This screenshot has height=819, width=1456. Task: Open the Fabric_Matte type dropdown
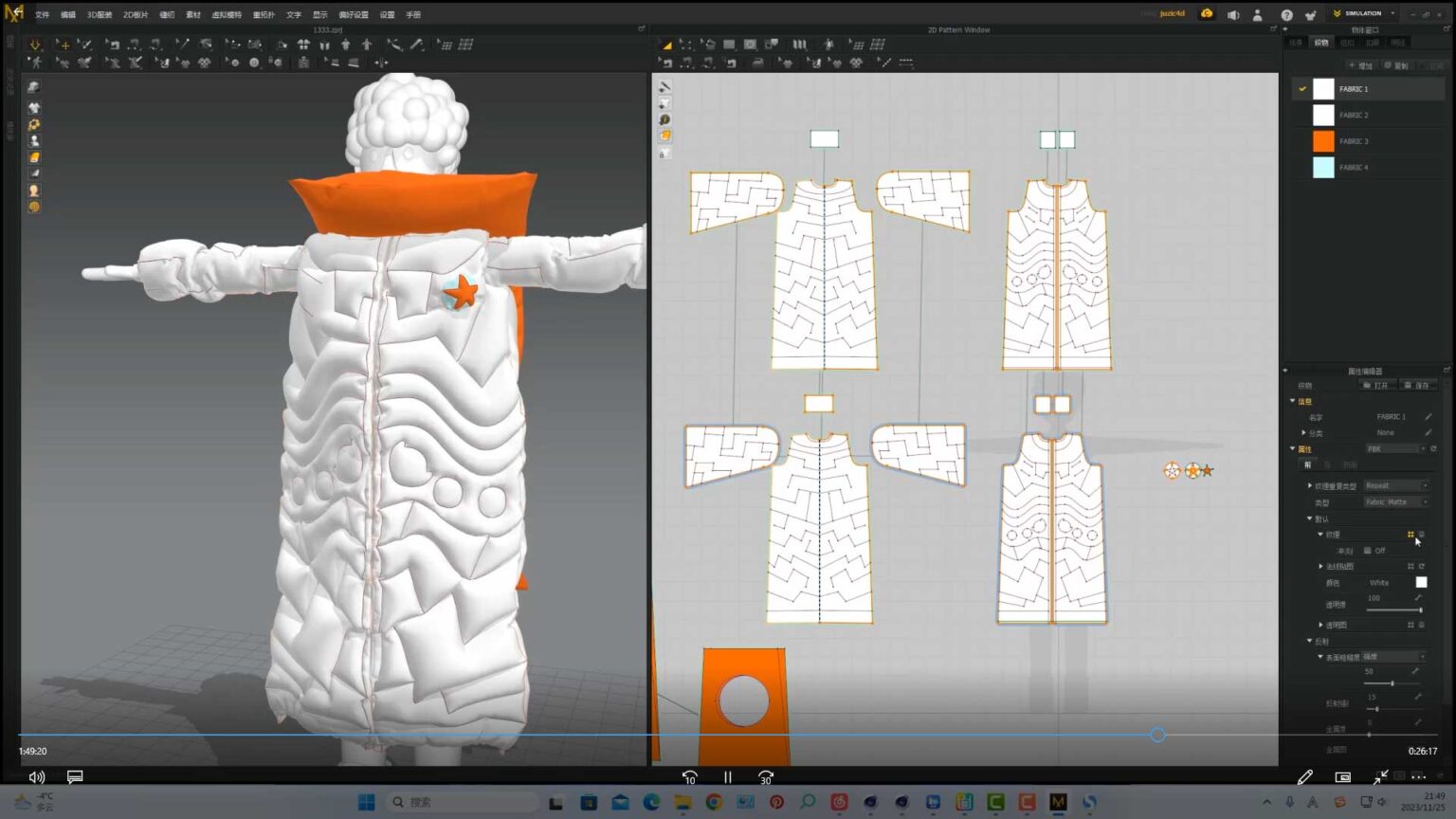1395,501
